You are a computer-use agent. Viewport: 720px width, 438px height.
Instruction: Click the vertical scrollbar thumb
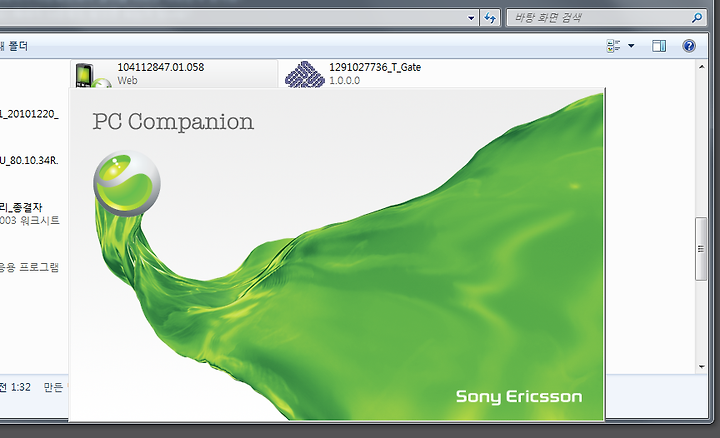point(701,248)
